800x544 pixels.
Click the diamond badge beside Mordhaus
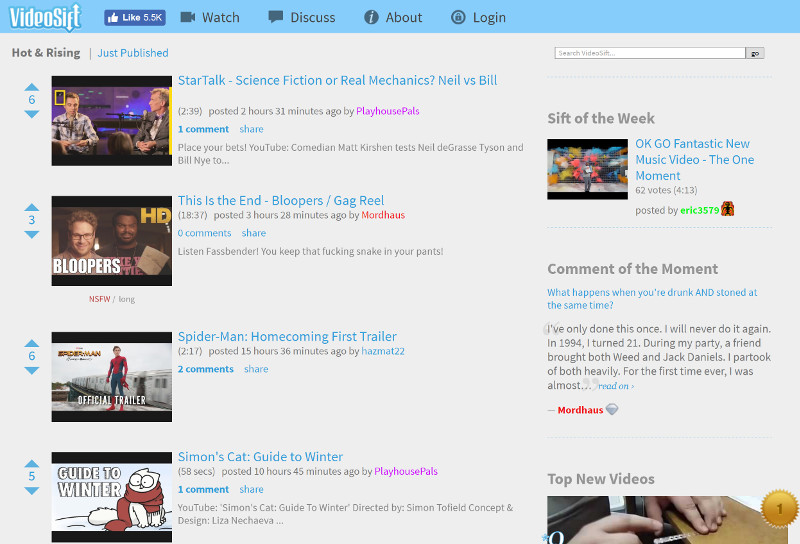tap(612, 409)
